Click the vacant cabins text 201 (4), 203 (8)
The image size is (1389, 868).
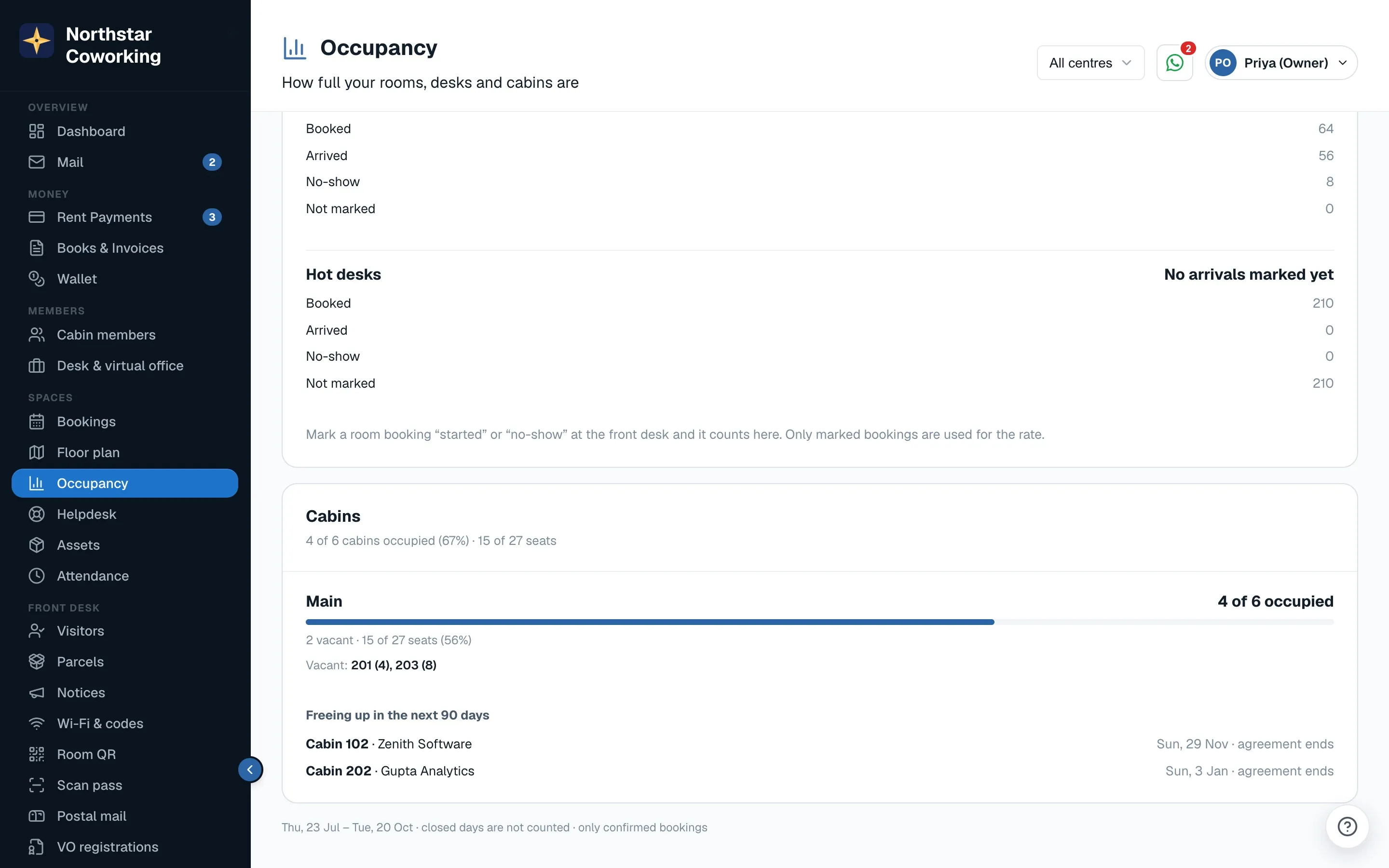click(x=394, y=665)
